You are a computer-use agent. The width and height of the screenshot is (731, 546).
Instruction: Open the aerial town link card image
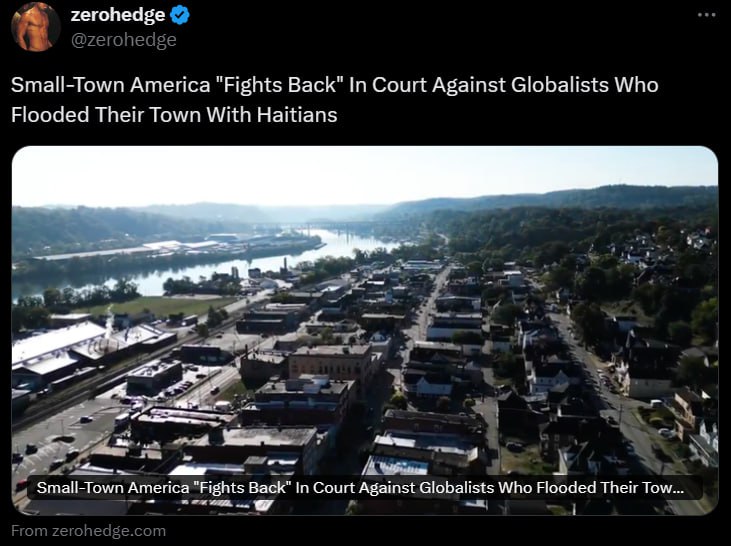point(365,331)
